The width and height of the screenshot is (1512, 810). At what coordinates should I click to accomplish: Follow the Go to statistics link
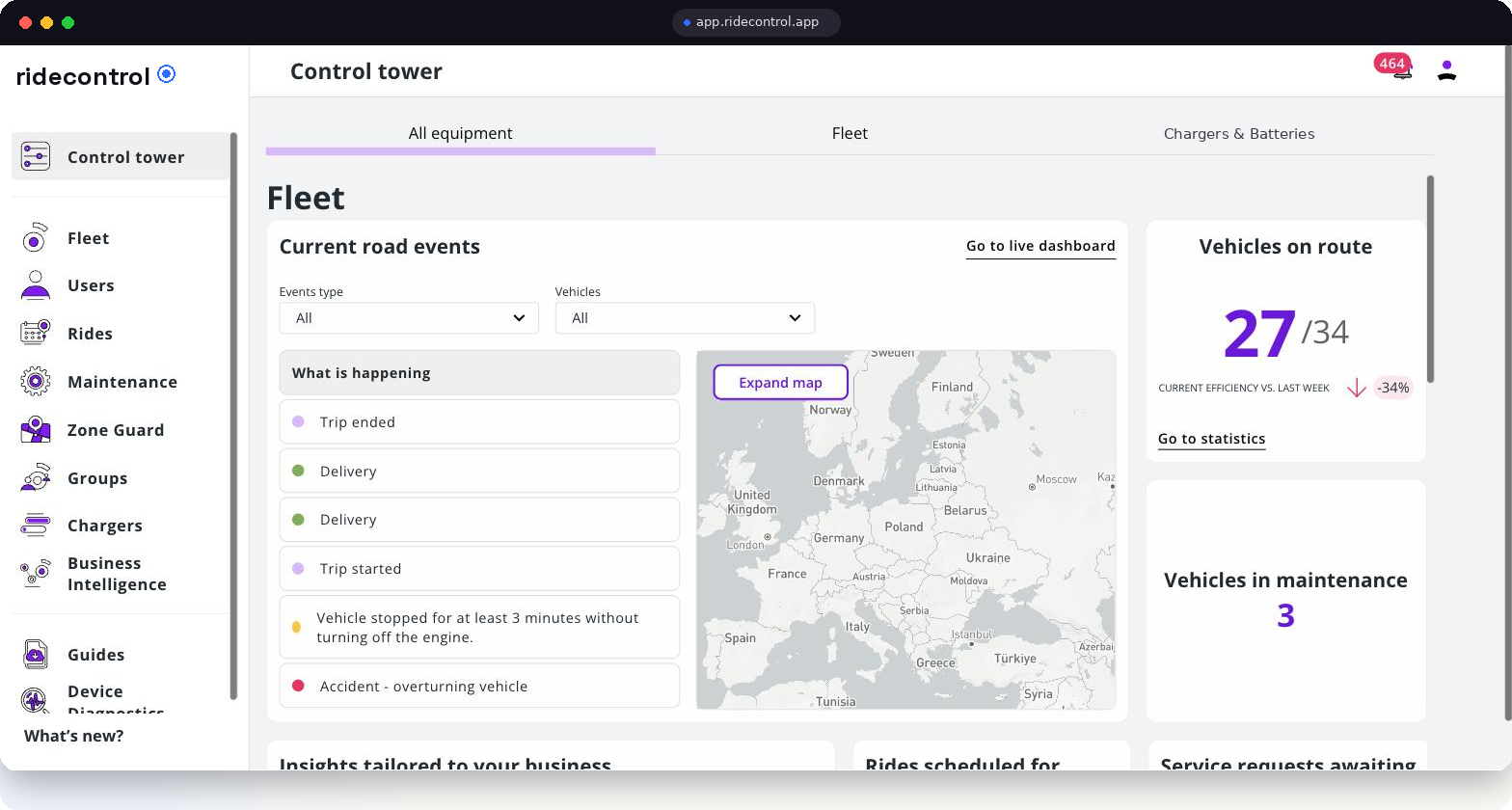pyautogui.click(x=1211, y=439)
